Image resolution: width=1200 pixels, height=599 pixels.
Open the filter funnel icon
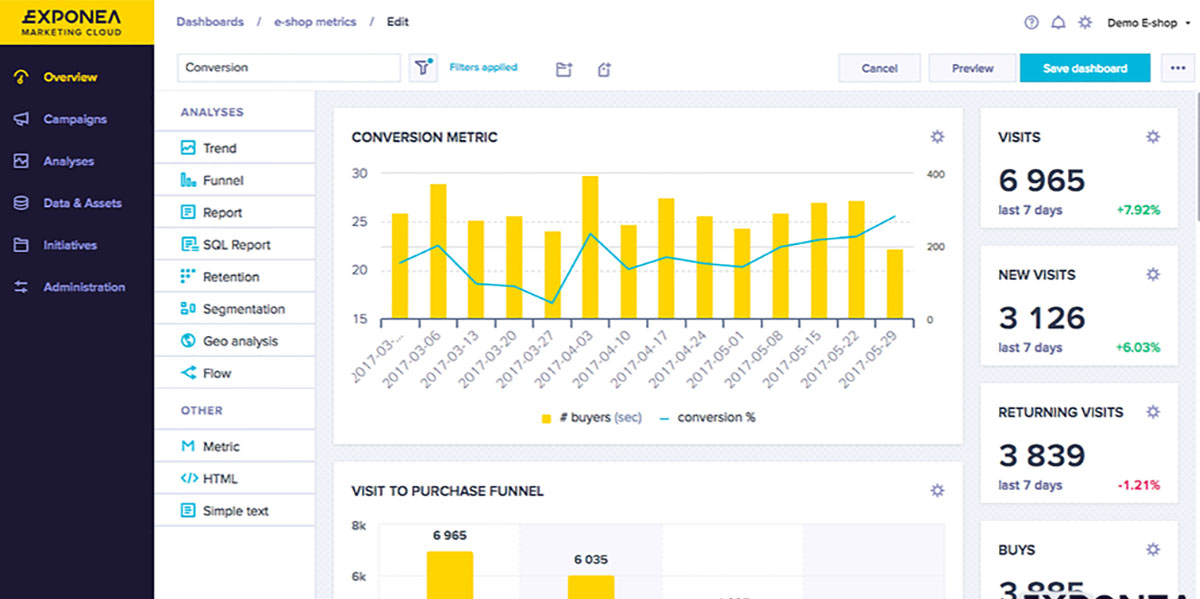click(x=421, y=68)
